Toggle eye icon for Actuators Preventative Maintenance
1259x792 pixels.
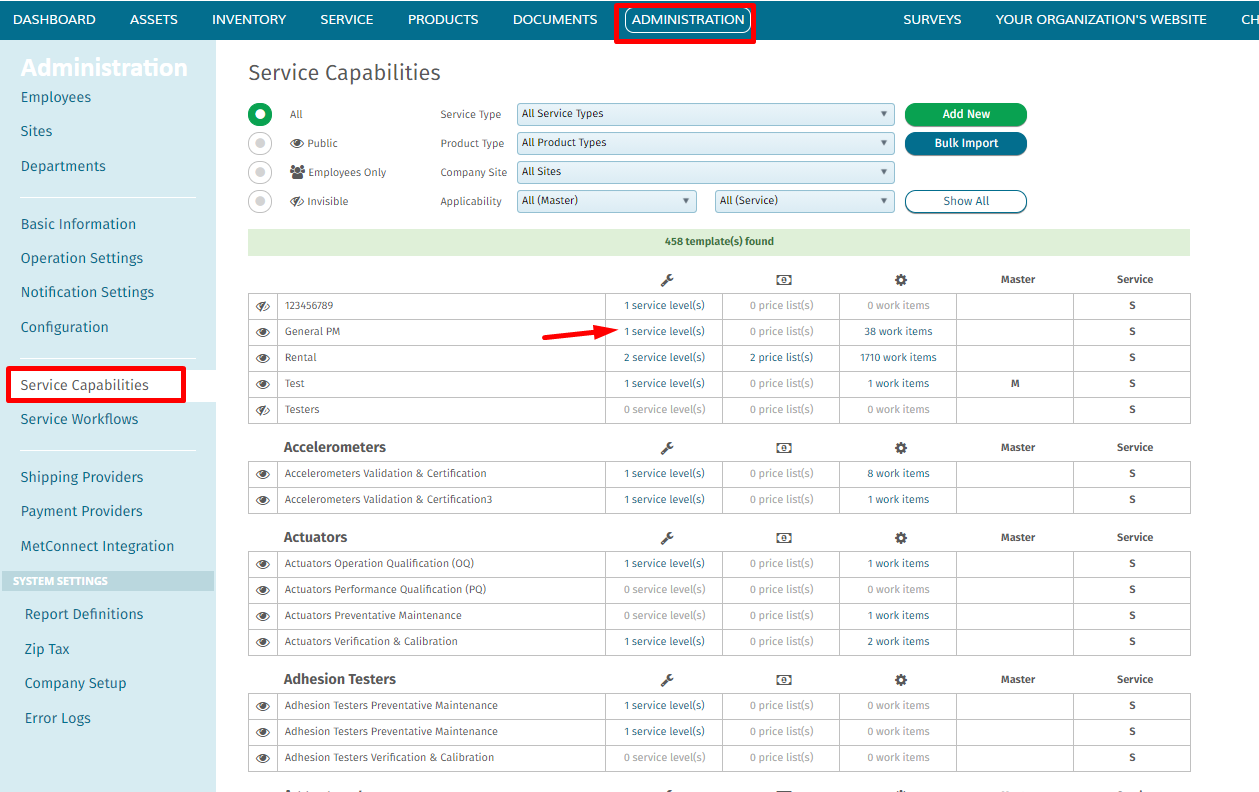tap(263, 616)
